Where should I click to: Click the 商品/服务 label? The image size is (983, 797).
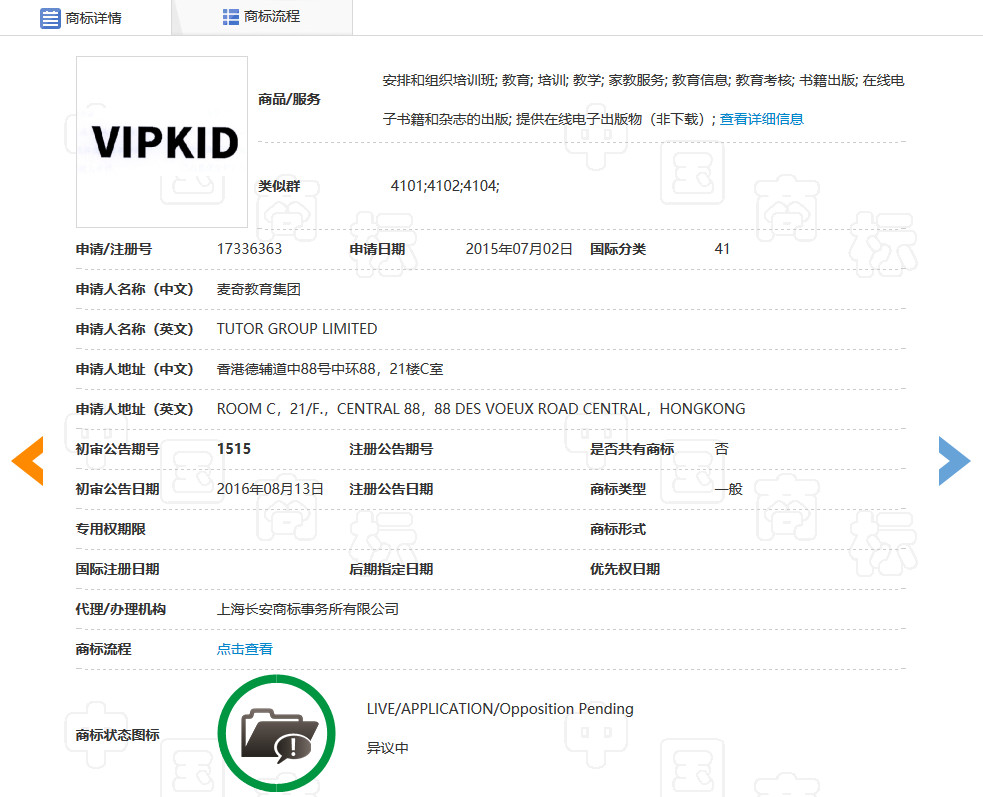click(x=289, y=99)
